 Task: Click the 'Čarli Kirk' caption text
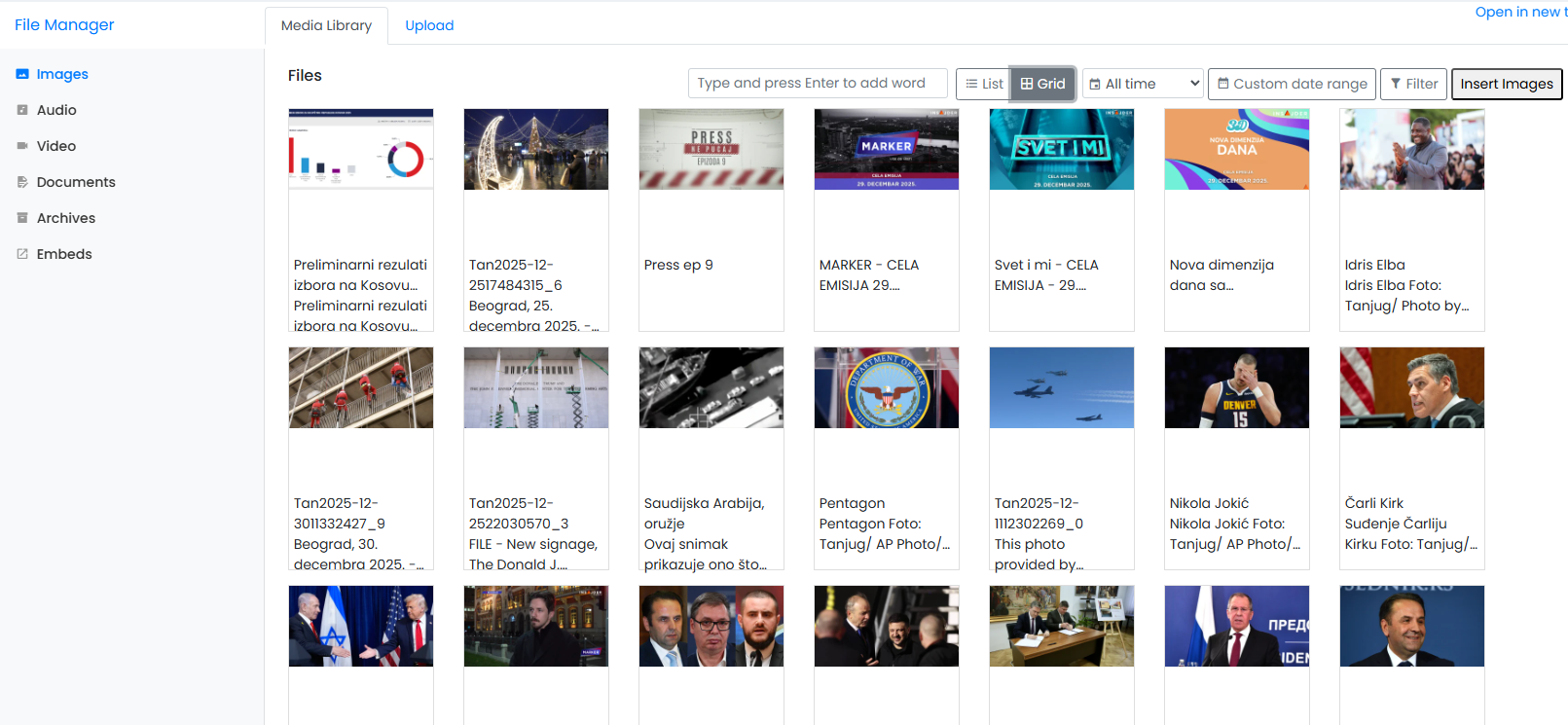(x=1373, y=503)
